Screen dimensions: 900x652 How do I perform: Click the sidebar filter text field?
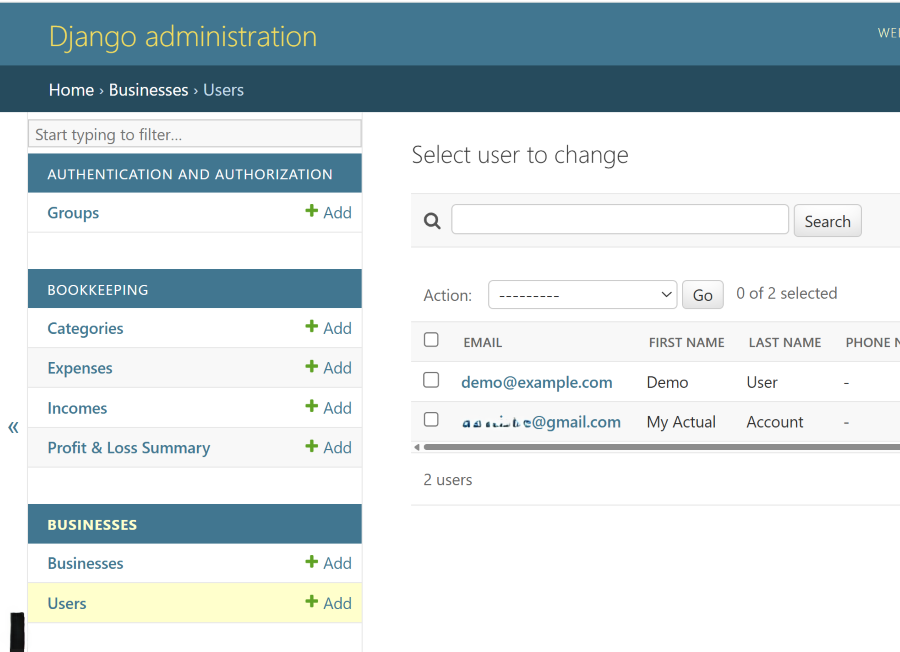coord(195,134)
